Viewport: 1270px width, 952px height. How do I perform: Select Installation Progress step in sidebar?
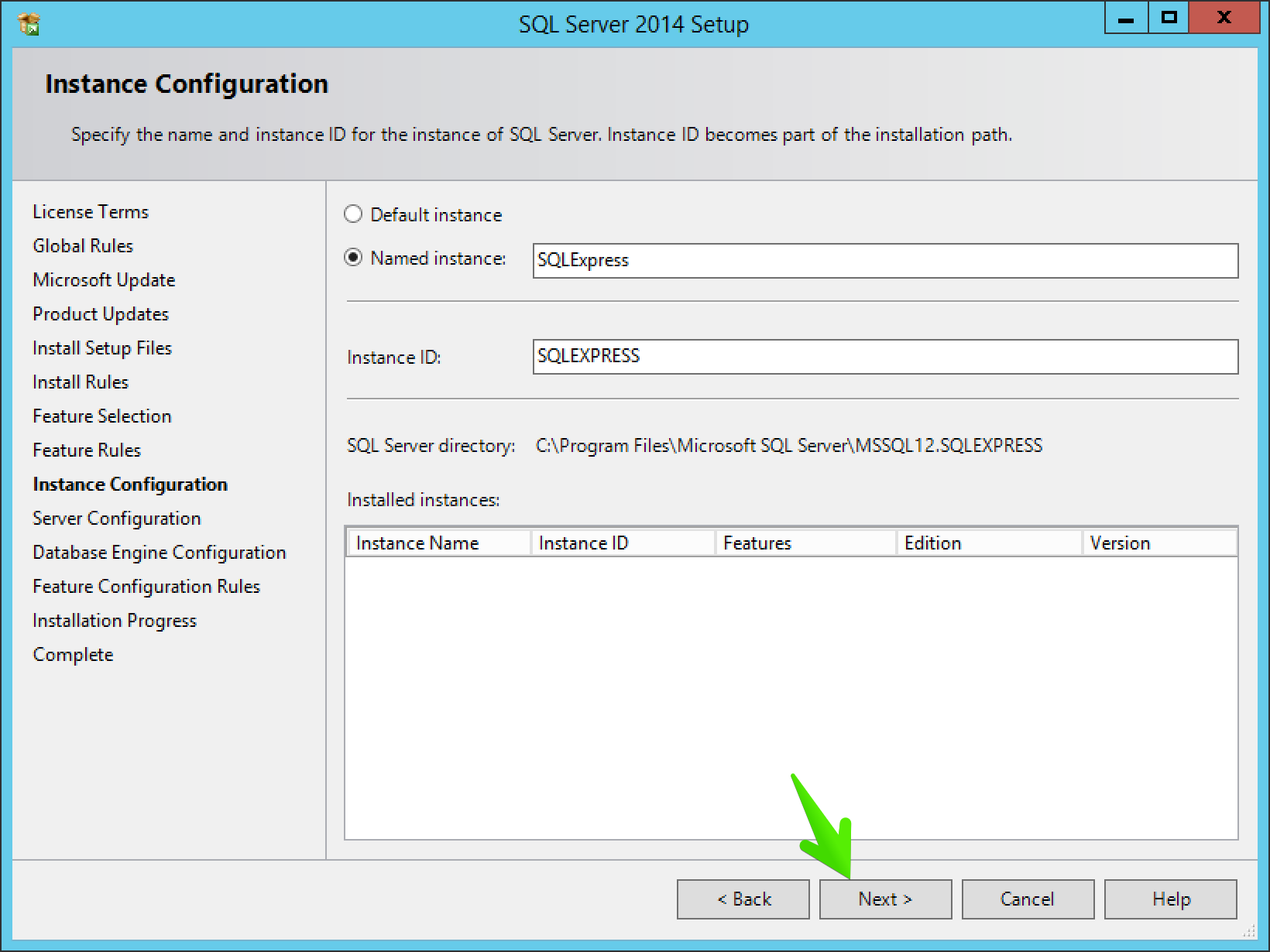[x=115, y=621]
